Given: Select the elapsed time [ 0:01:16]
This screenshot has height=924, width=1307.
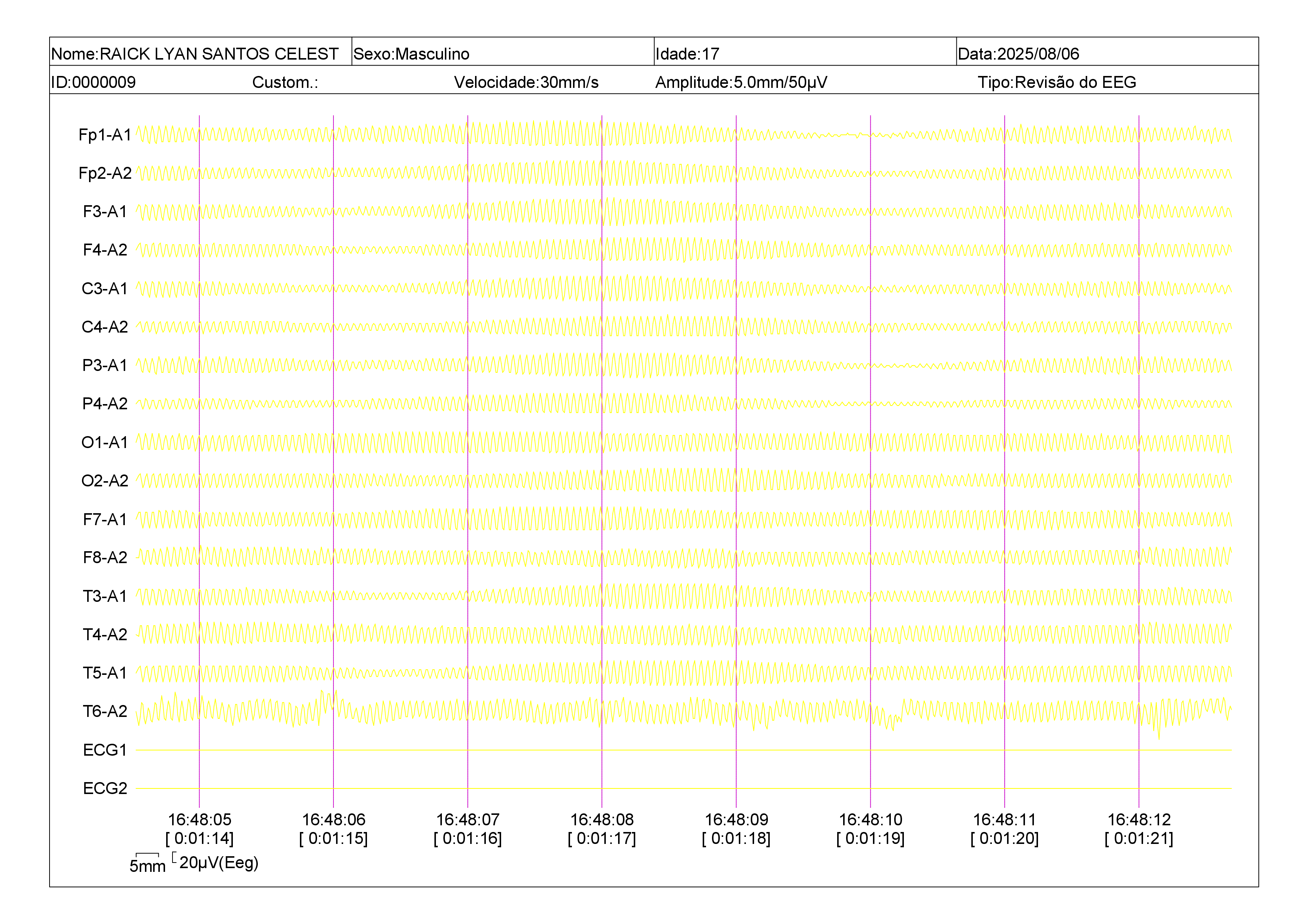Looking at the screenshot, I should tap(468, 838).
